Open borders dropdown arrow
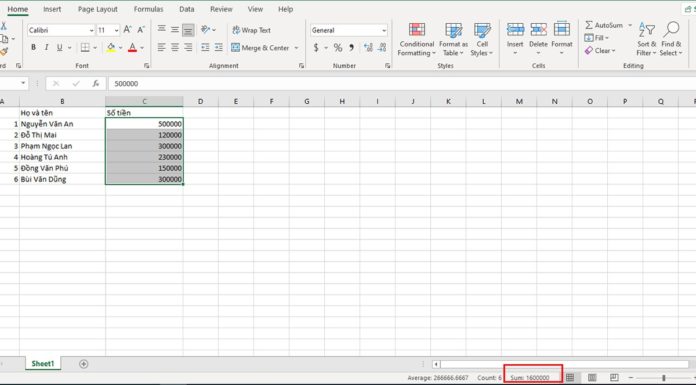The image size is (696, 385). click(95, 48)
